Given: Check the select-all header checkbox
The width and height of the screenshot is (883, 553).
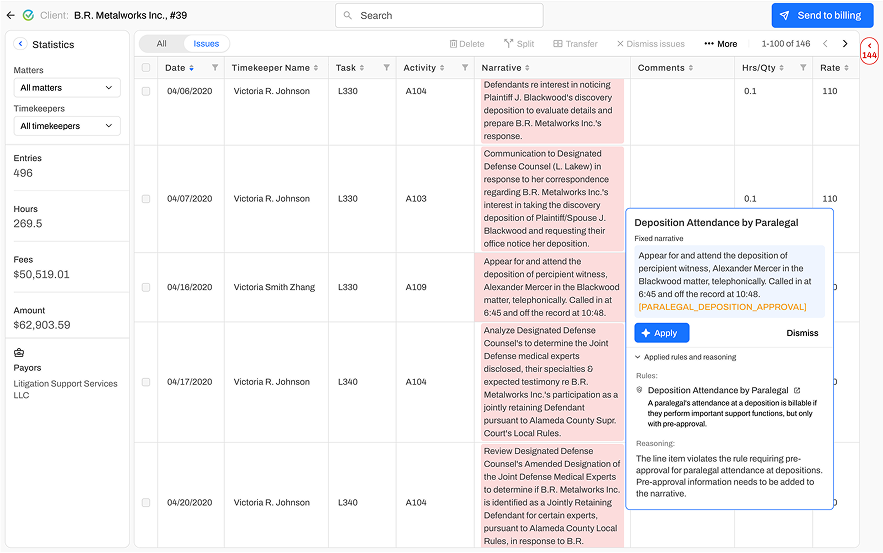Looking at the screenshot, I should (x=146, y=68).
